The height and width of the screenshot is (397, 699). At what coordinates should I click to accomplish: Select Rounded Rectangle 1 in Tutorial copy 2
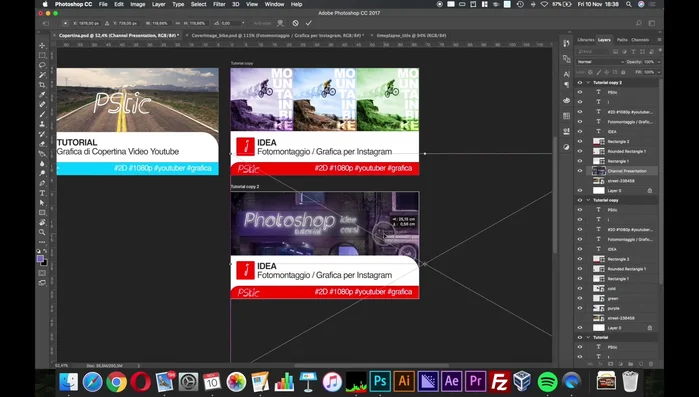click(626, 151)
